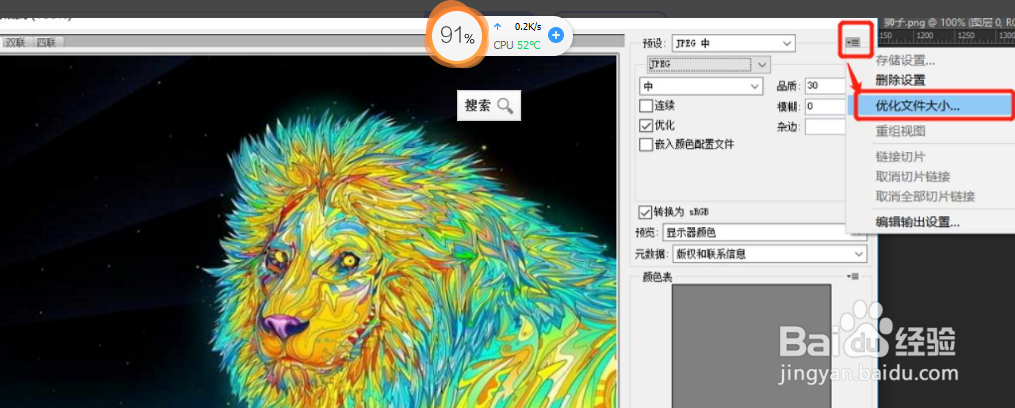Click the lion preview image
The height and width of the screenshot is (408, 1015).
click(x=308, y=231)
